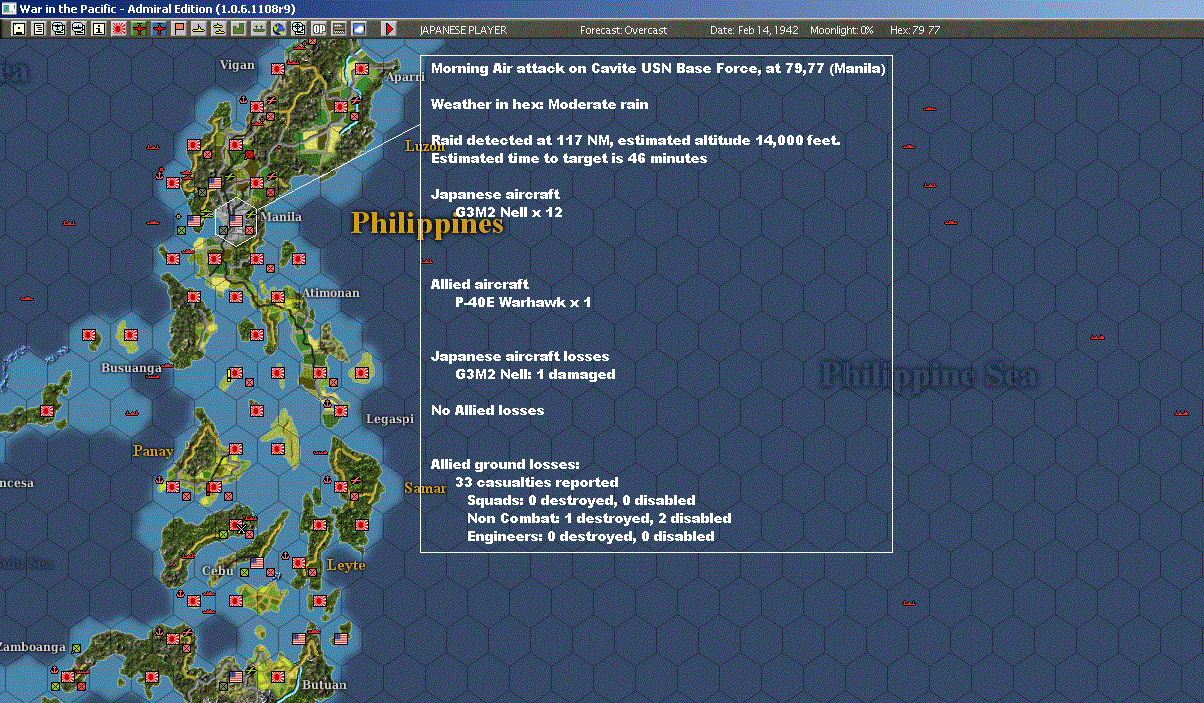
Task: Click the double yellow ships toolbar icon
Action: coord(218,29)
